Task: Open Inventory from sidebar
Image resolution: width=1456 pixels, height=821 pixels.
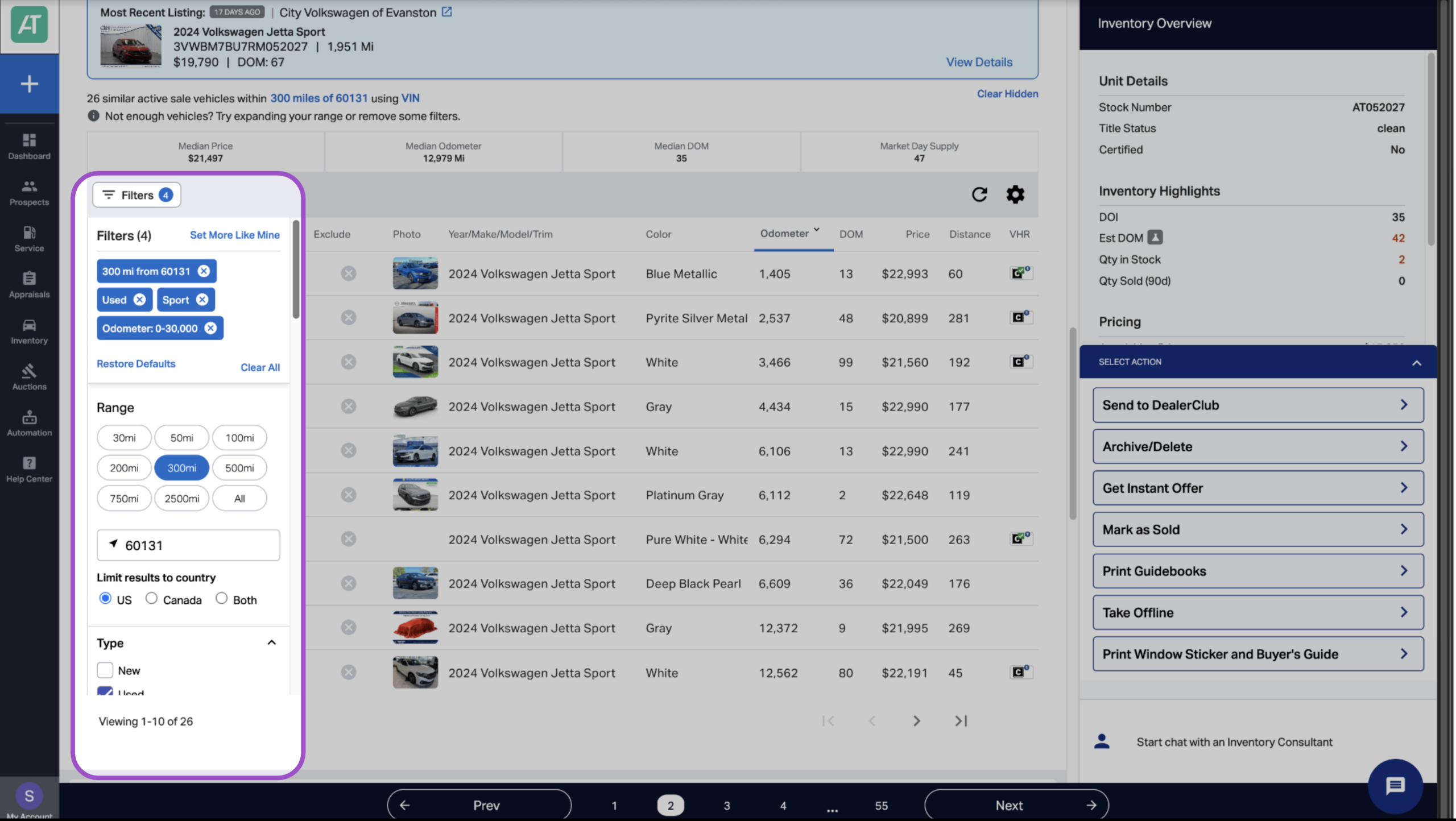Action: click(x=29, y=331)
